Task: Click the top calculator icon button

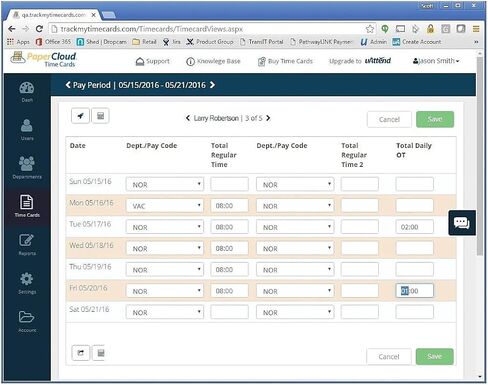Action: click(100, 116)
